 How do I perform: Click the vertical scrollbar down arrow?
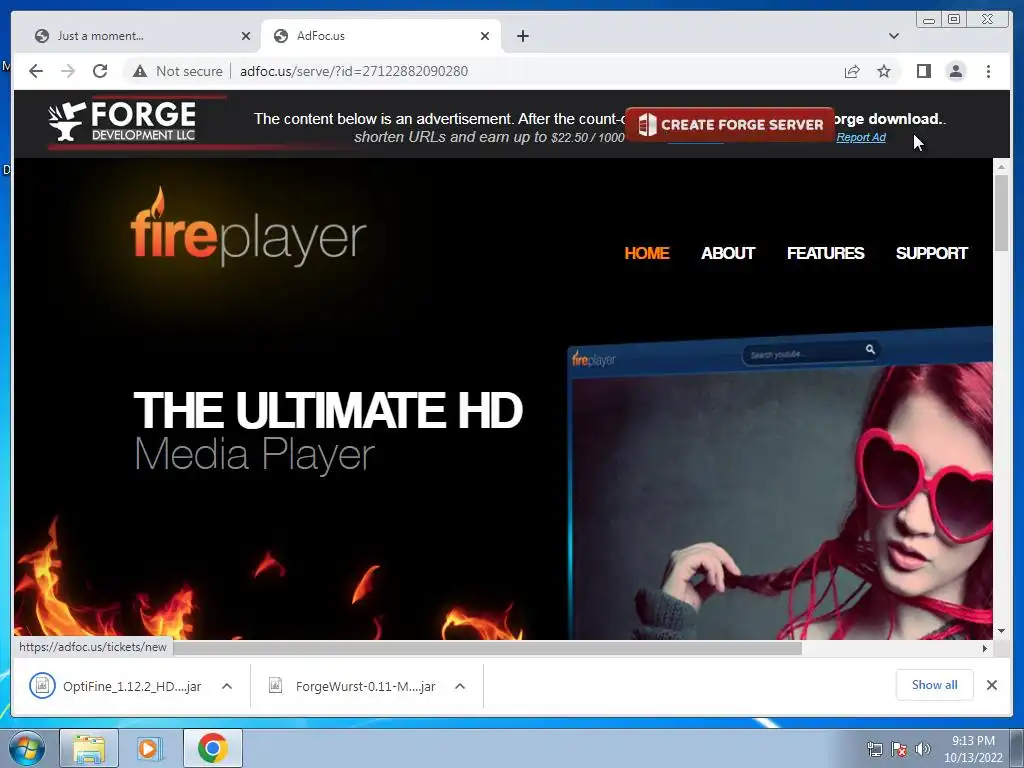coord(1001,631)
